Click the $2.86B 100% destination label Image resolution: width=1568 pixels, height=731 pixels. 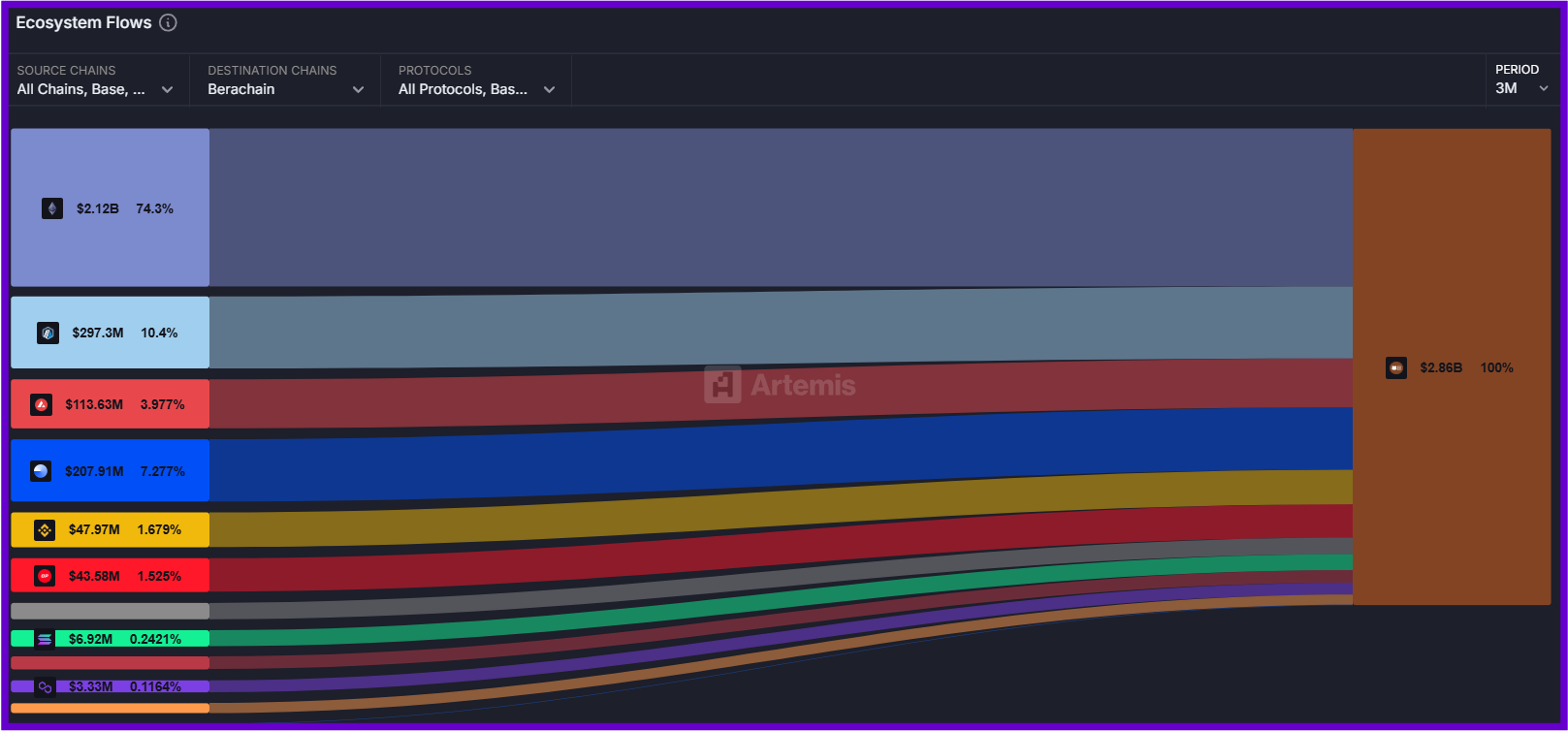click(1465, 367)
